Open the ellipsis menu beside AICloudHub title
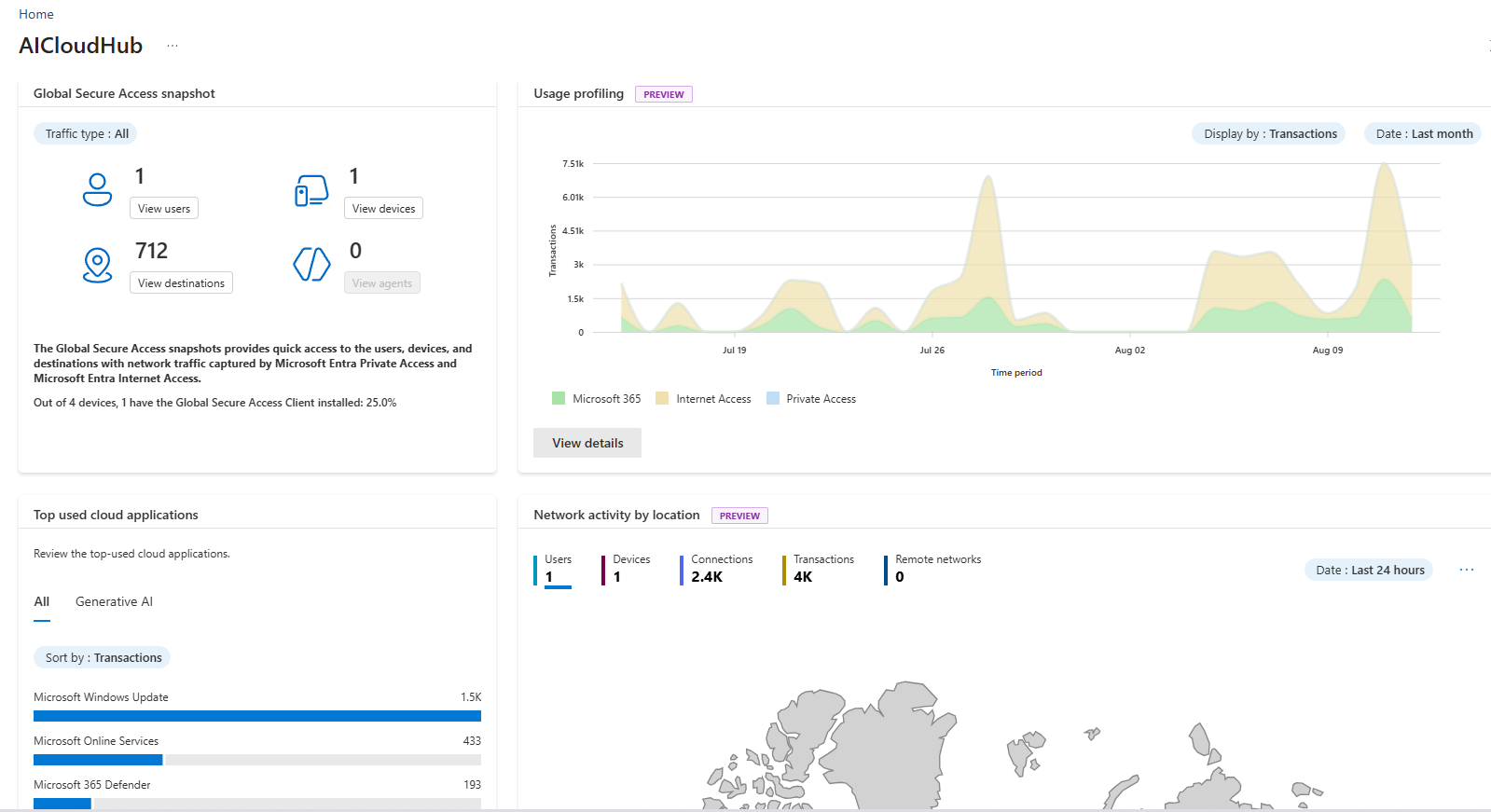 [x=173, y=46]
